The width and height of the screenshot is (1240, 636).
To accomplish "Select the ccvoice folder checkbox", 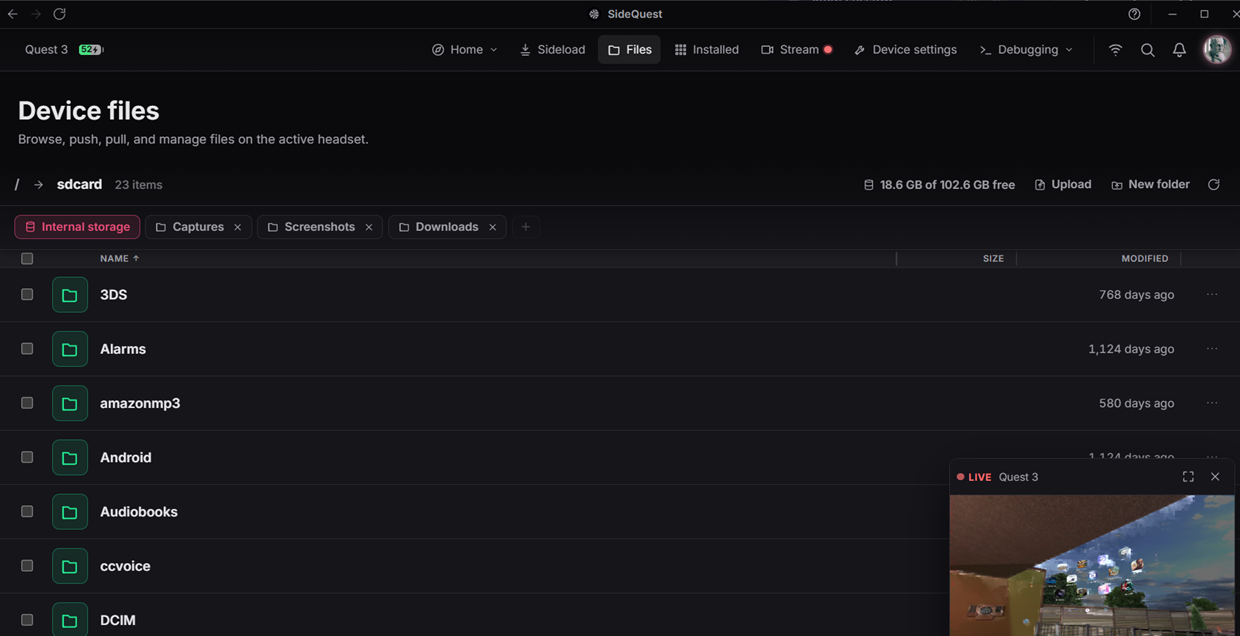I will click(27, 566).
